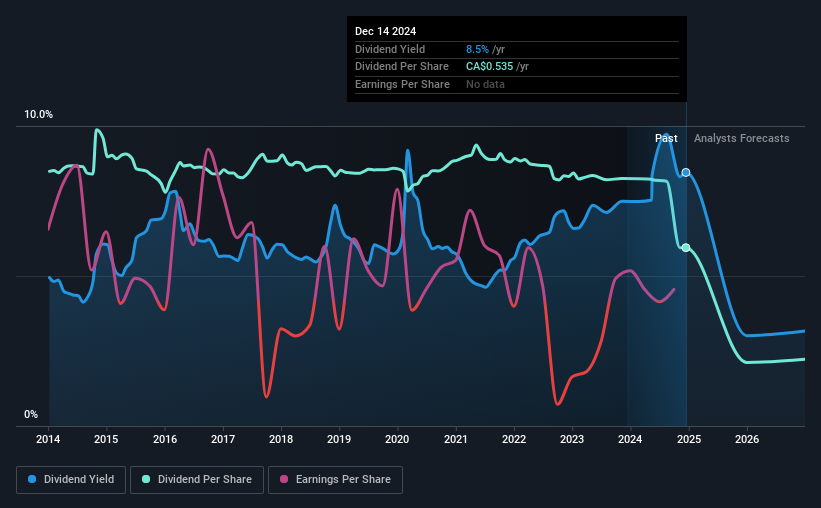Click the 'Analysts Forecasts' label
The image size is (821, 508).
coord(741,138)
